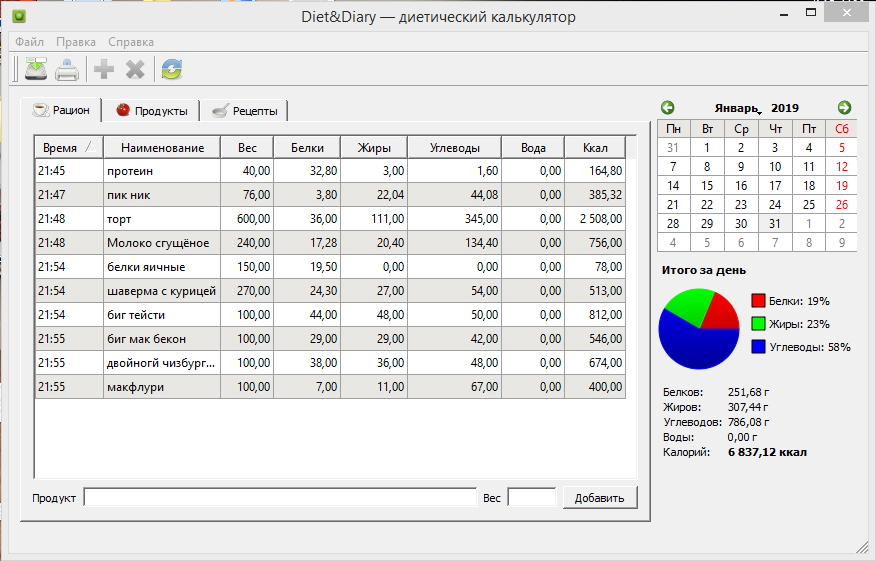Sort table by Время column header
The height and width of the screenshot is (561, 876).
pos(68,148)
